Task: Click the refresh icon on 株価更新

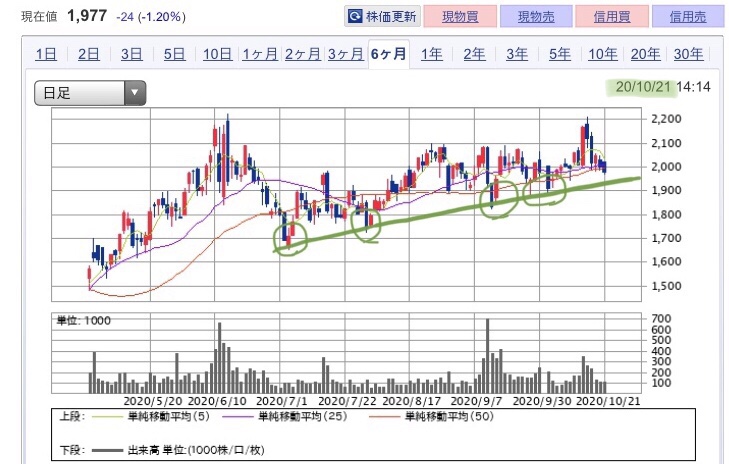Action: [x=356, y=17]
